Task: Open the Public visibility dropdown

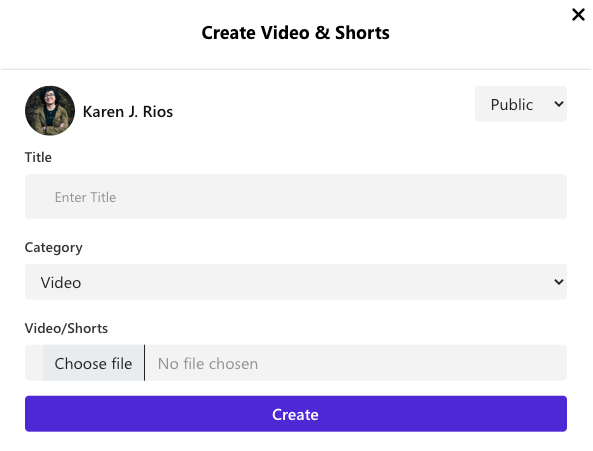Action: click(x=520, y=104)
